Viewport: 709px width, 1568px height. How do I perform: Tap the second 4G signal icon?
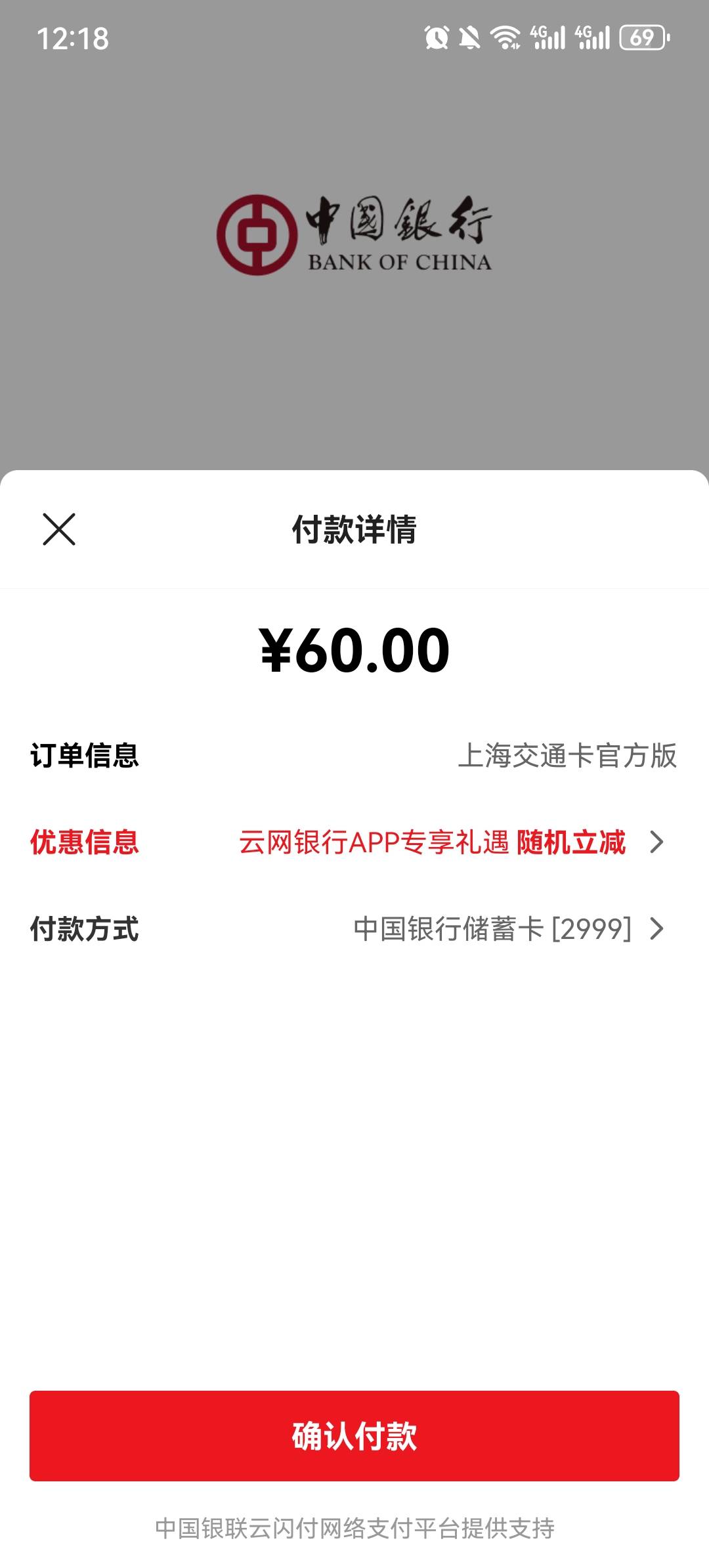[x=593, y=37]
